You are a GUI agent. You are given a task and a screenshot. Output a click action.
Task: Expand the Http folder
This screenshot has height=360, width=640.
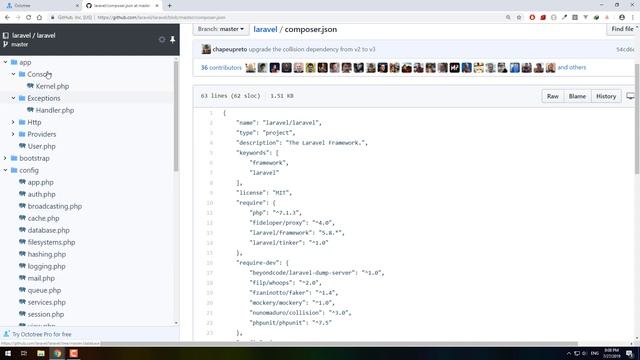point(13,122)
